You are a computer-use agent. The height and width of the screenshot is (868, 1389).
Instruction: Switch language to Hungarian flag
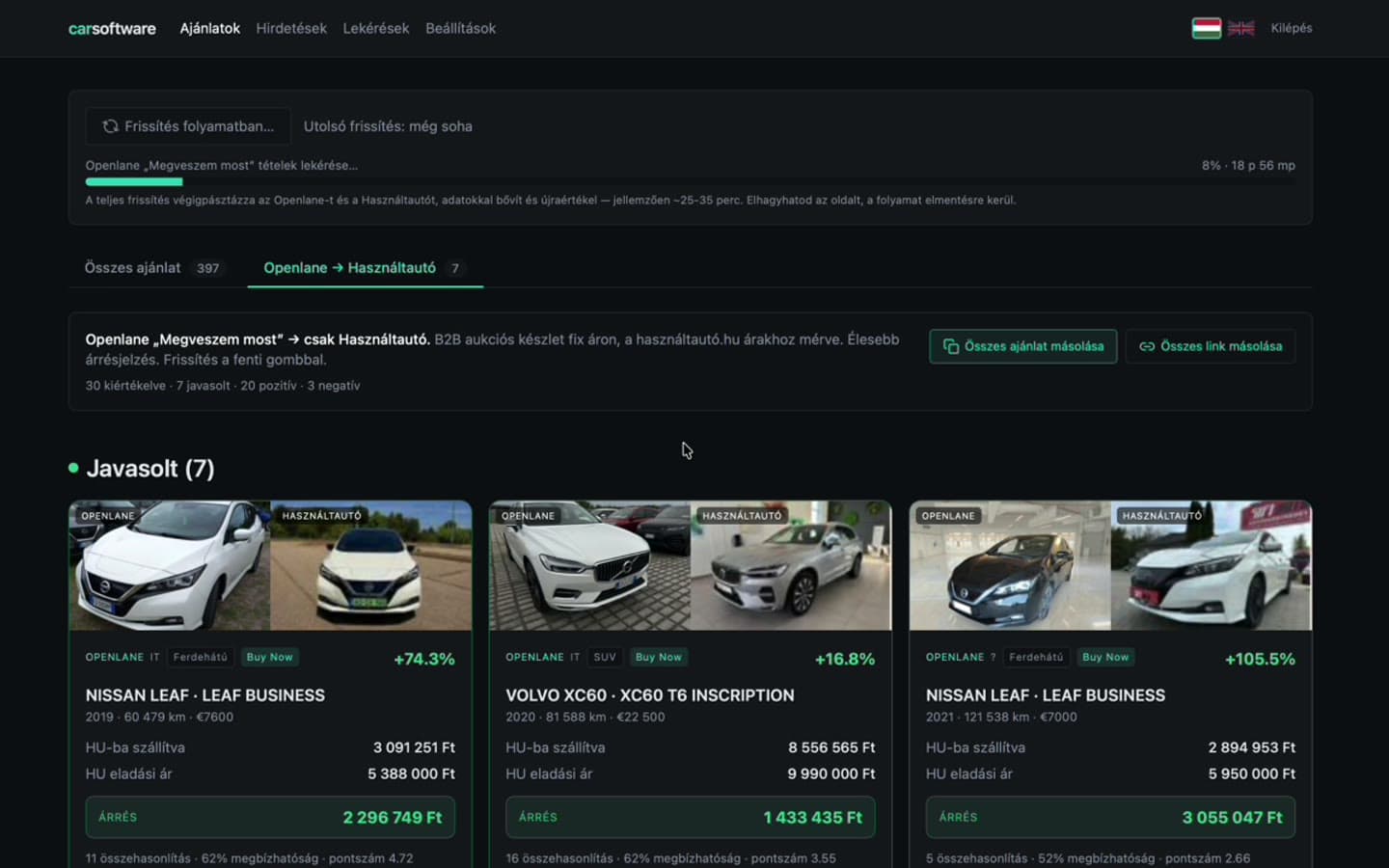(1206, 28)
